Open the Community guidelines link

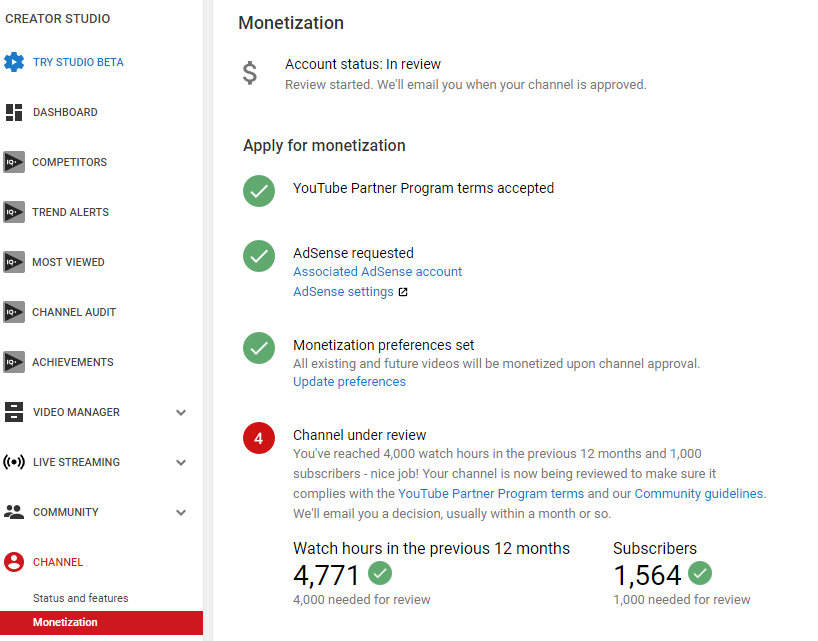click(699, 493)
